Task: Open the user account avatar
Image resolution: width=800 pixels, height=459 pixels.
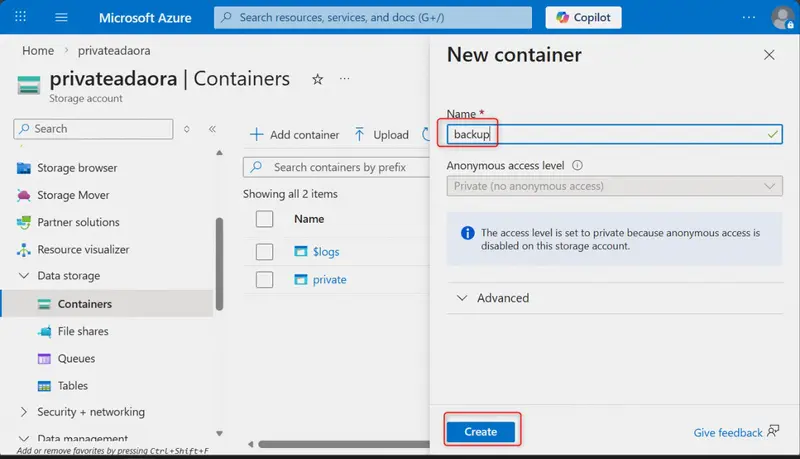Action: click(x=782, y=17)
